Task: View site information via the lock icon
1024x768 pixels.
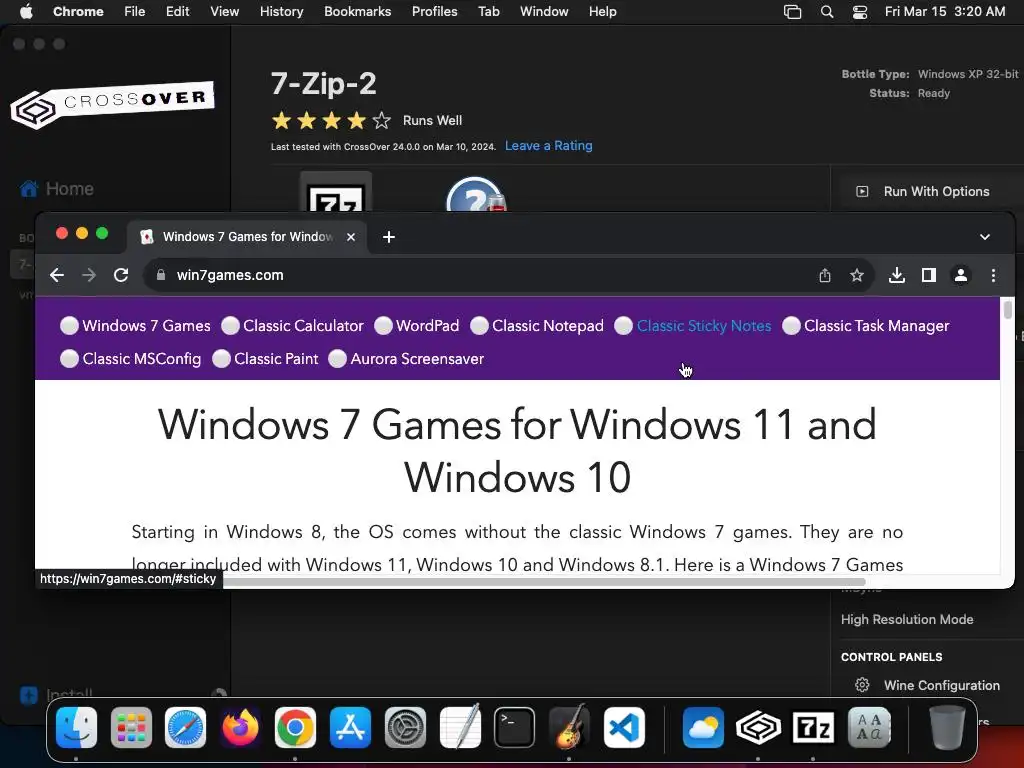Action: point(161,275)
